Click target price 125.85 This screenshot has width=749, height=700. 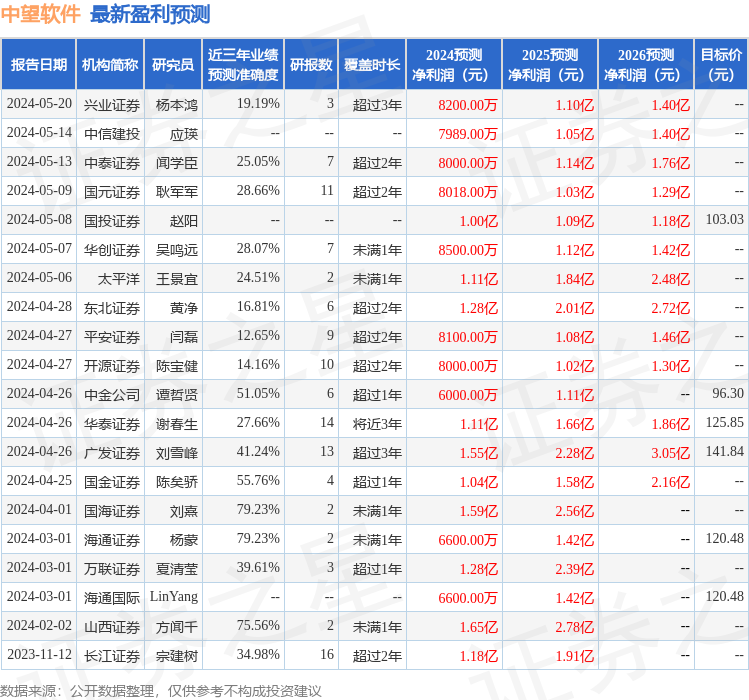725,422
